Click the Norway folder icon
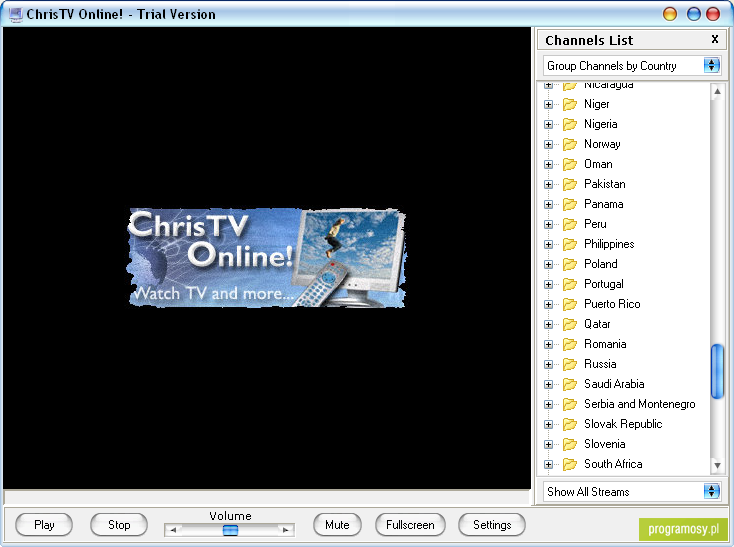Screen dimensions: 734x547 [570, 145]
